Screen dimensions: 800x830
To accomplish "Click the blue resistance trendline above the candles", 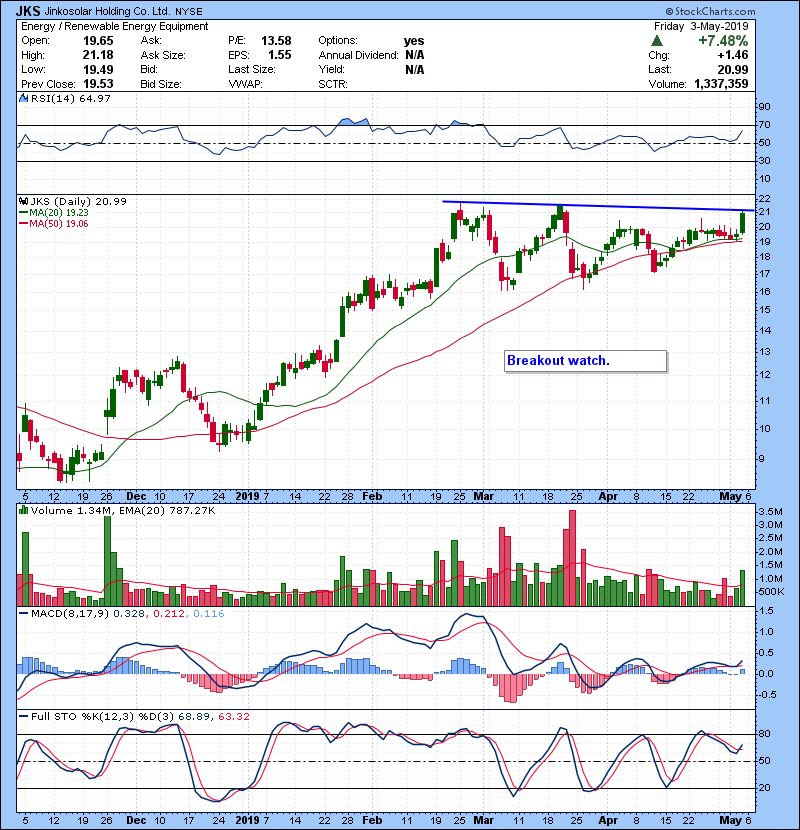I will pyautogui.click(x=598, y=206).
